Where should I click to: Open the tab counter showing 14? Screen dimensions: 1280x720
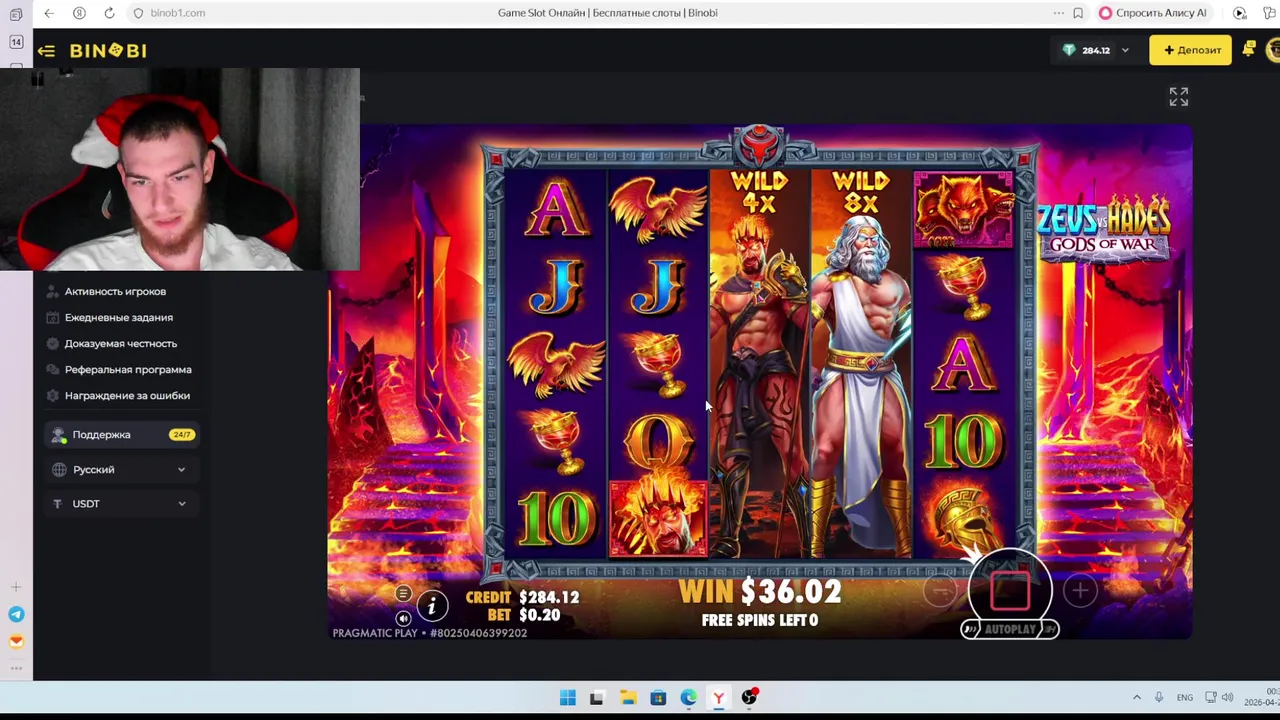tap(16, 42)
